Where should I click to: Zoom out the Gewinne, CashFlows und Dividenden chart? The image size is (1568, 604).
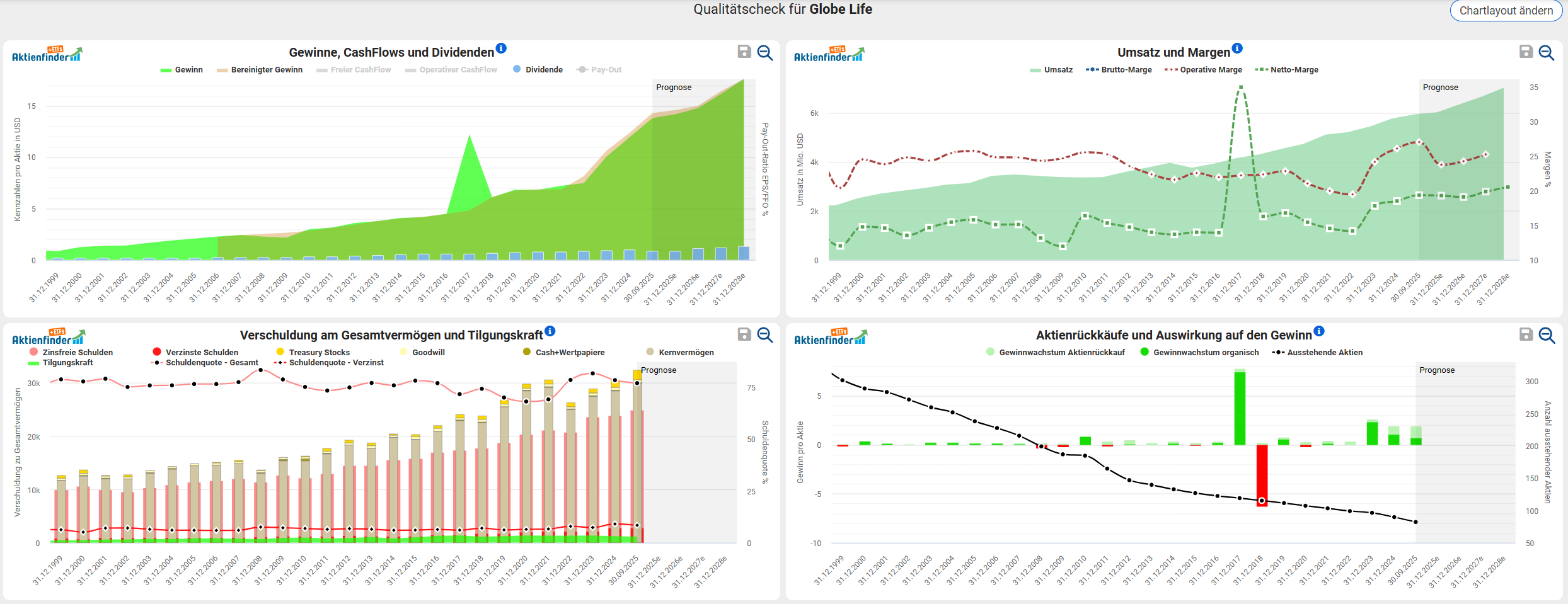(x=765, y=52)
